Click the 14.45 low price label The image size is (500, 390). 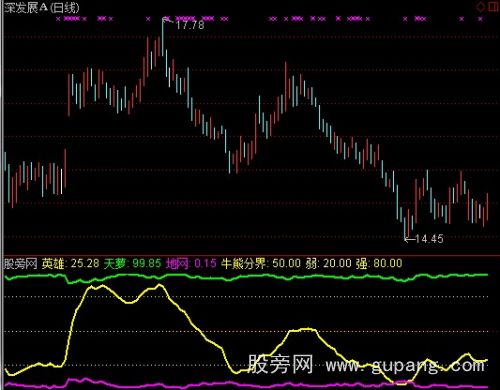(429, 239)
